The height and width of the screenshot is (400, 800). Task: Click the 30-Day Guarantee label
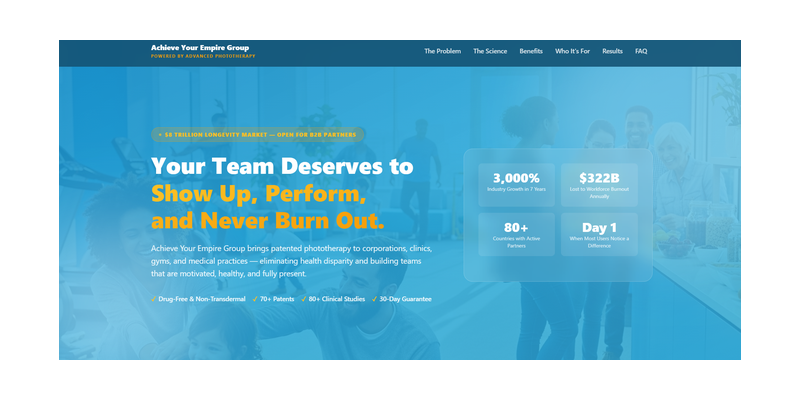tap(406, 299)
